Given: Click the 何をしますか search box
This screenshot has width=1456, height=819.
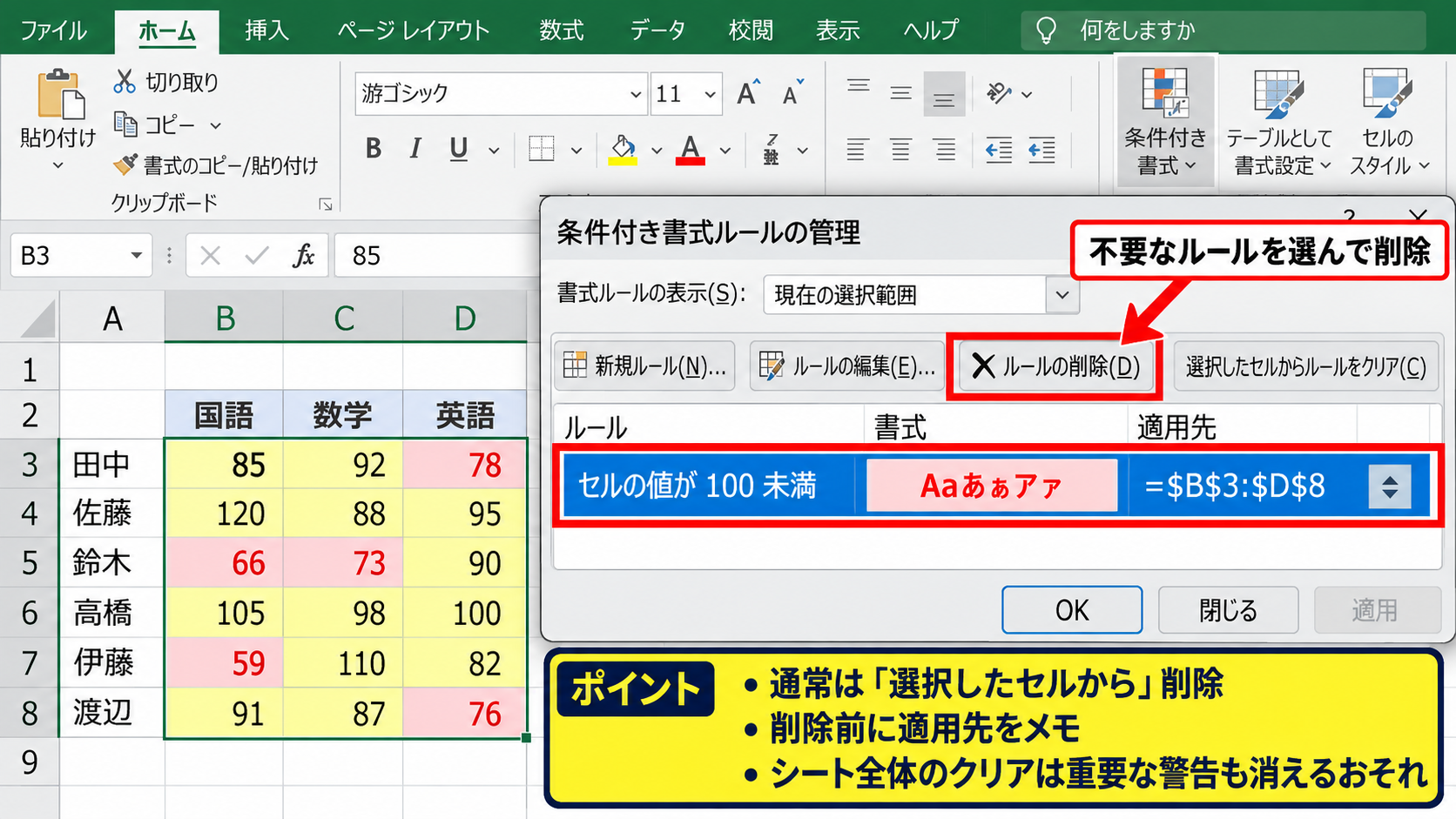Looking at the screenshot, I should pyautogui.click(x=1223, y=30).
